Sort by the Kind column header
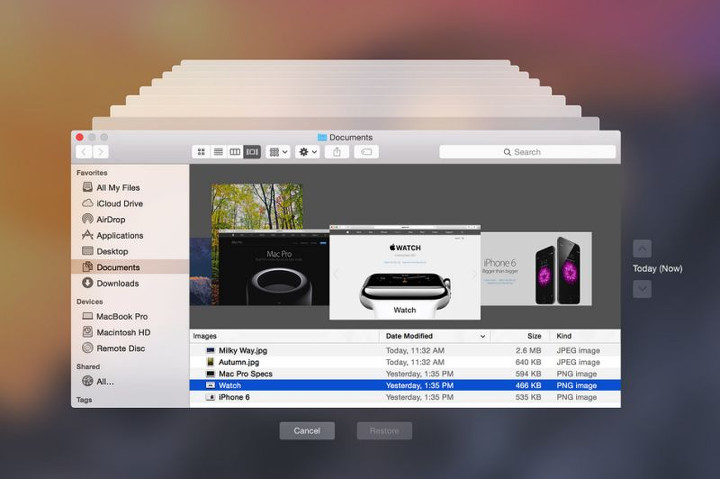Image resolution: width=720 pixels, height=479 pixels. click(x=585, y=336)
